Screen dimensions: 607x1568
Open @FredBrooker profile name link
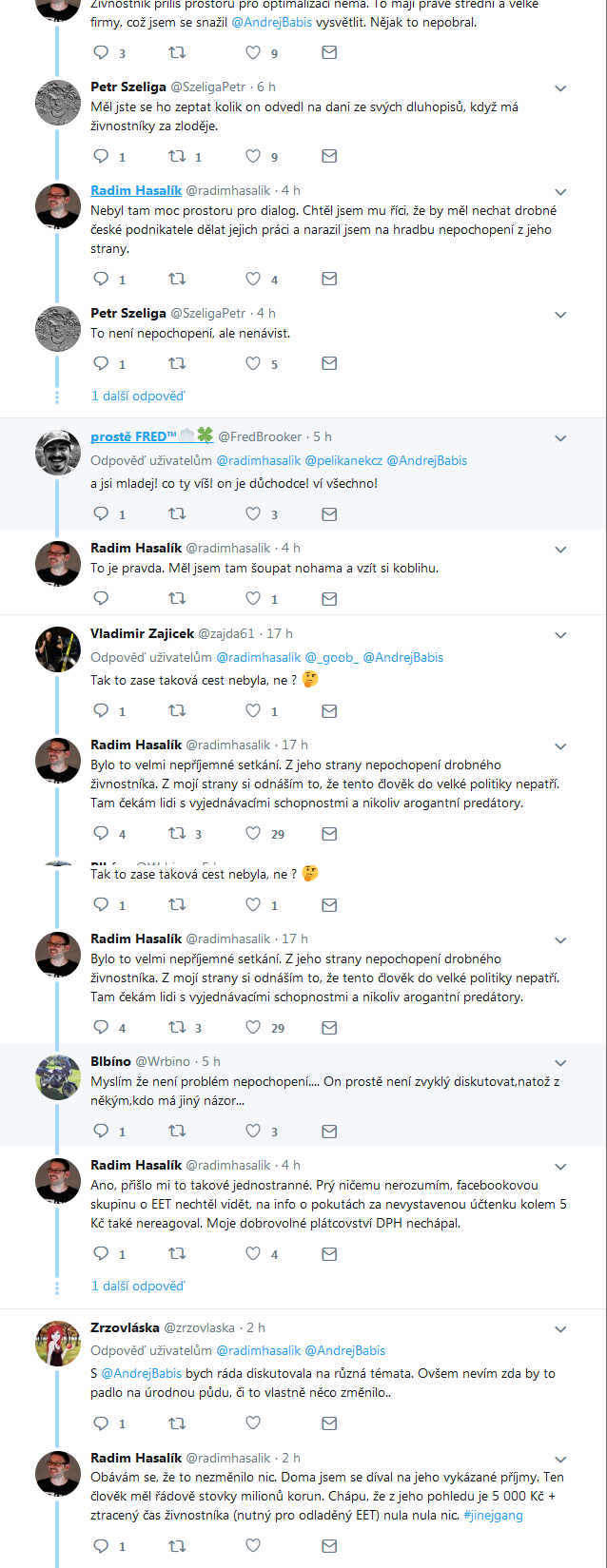pyautogui.click(x=134, y=436)
